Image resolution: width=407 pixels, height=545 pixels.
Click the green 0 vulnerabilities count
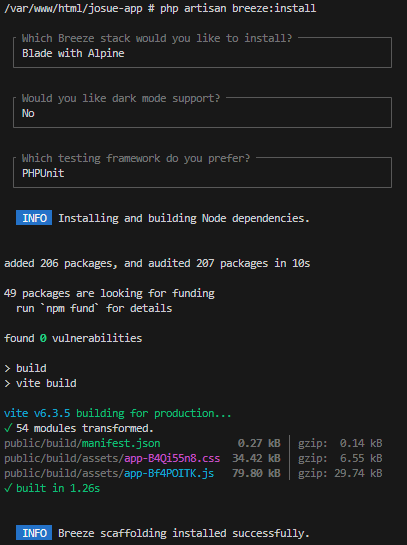point(43,338)
